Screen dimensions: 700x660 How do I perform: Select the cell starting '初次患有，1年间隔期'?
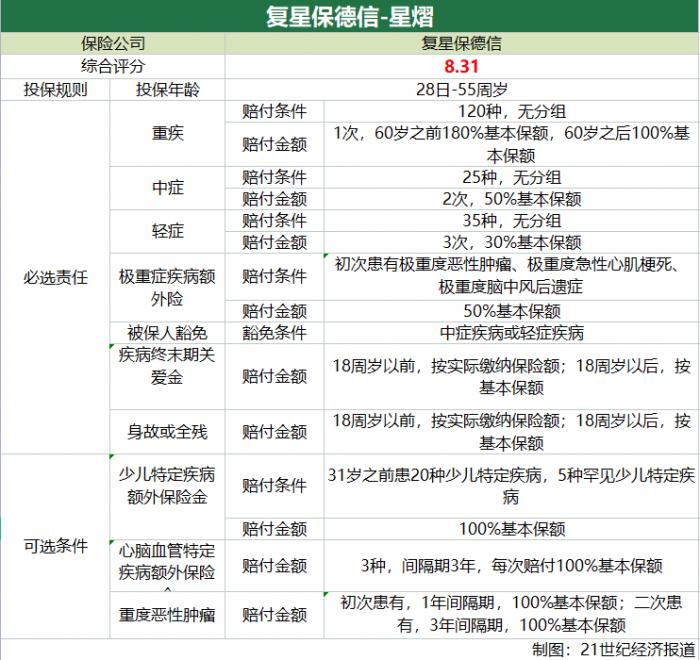(512, 615)
